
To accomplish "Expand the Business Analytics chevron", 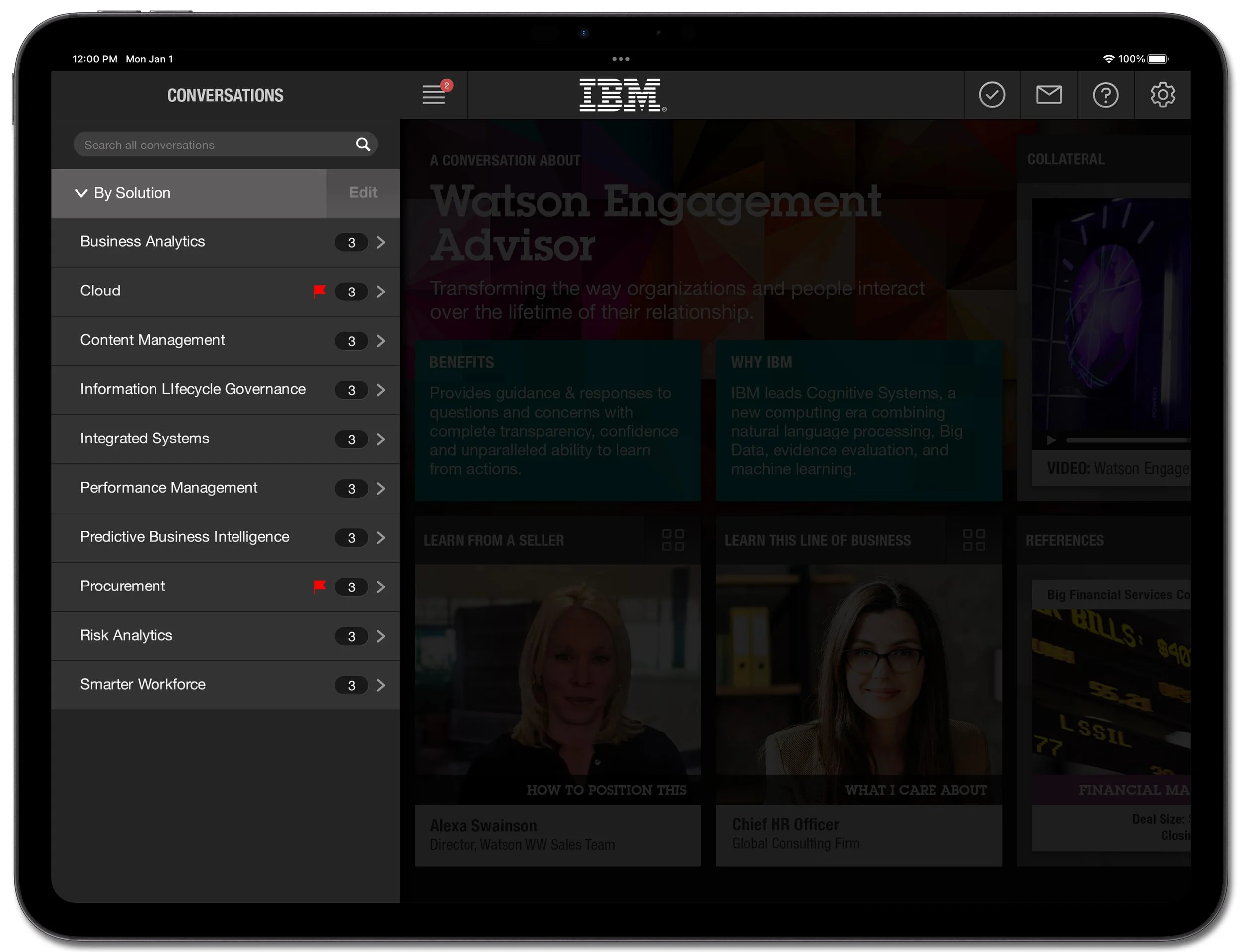I will (x=381, y=242).
